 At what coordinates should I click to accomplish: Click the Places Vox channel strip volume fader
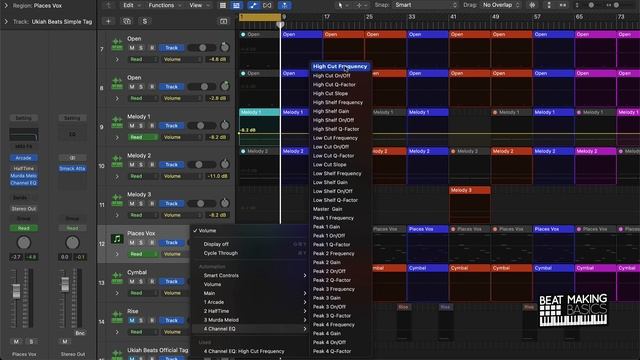point(16,291)
